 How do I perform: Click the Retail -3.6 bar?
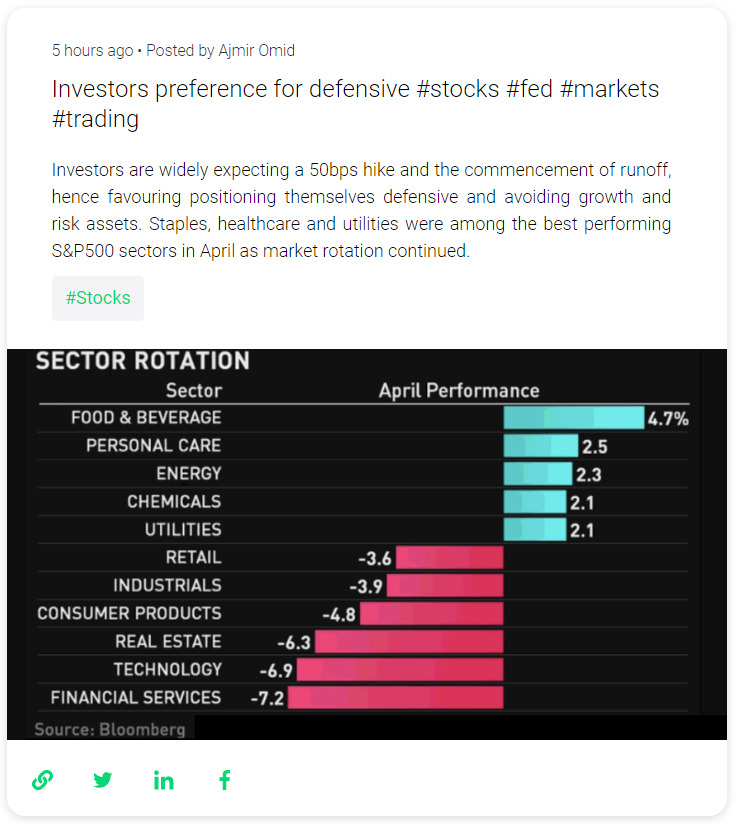(450, 558)
